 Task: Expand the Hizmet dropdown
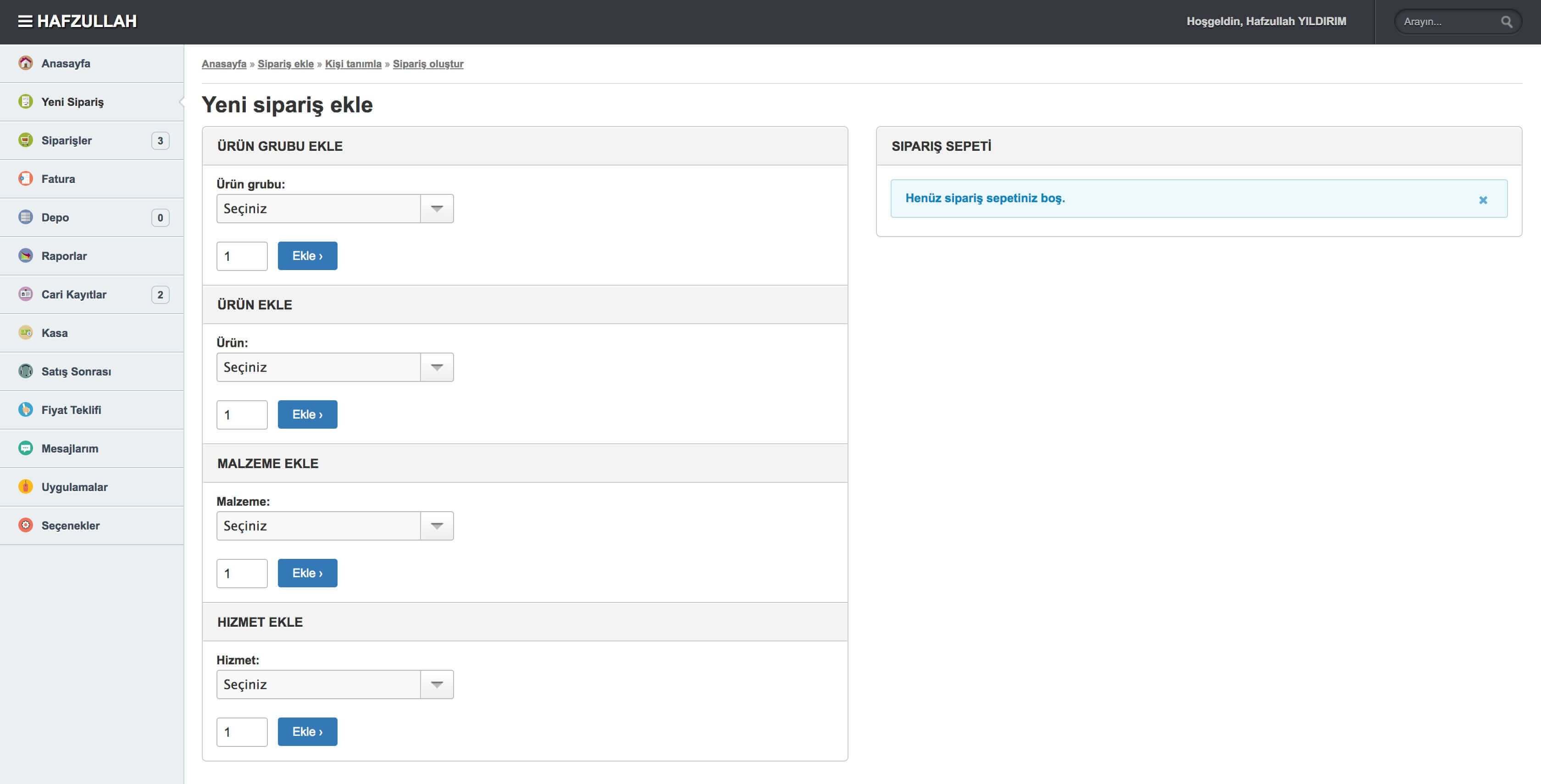pyautogui.click(x=334, y=684)
